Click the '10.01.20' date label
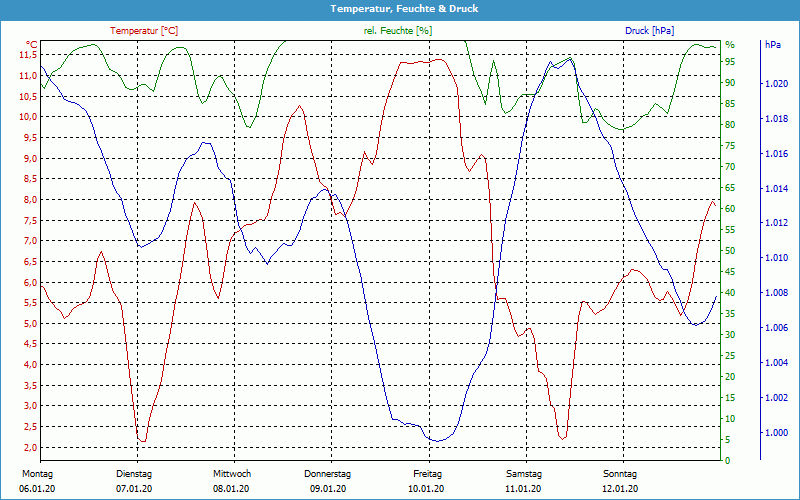 [426, 489]
